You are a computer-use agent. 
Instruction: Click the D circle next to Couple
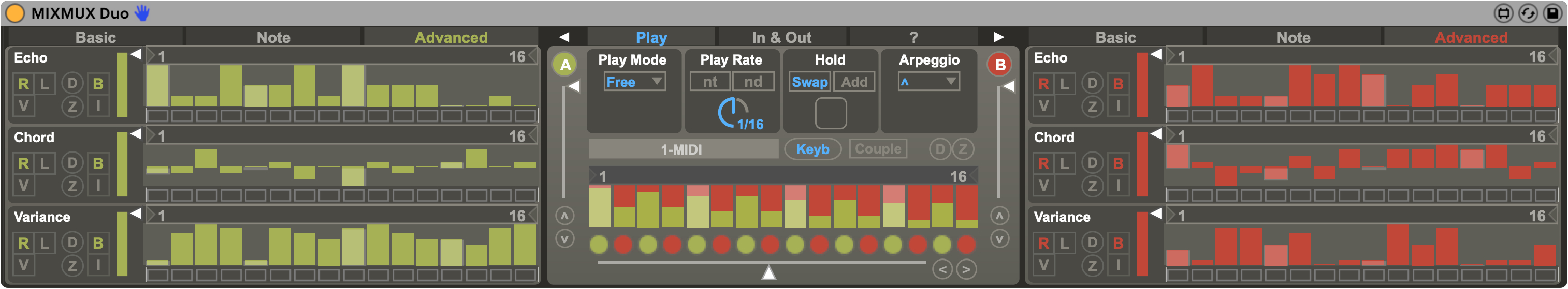pyautogui.click(x=940, y=149)
